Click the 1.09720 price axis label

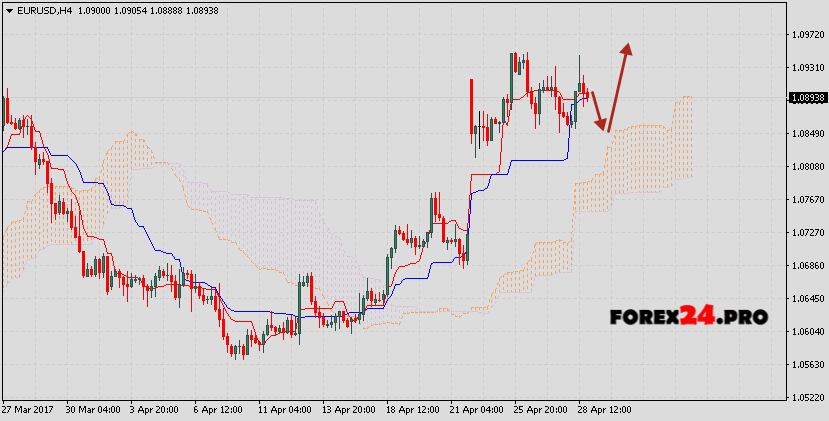806,34
